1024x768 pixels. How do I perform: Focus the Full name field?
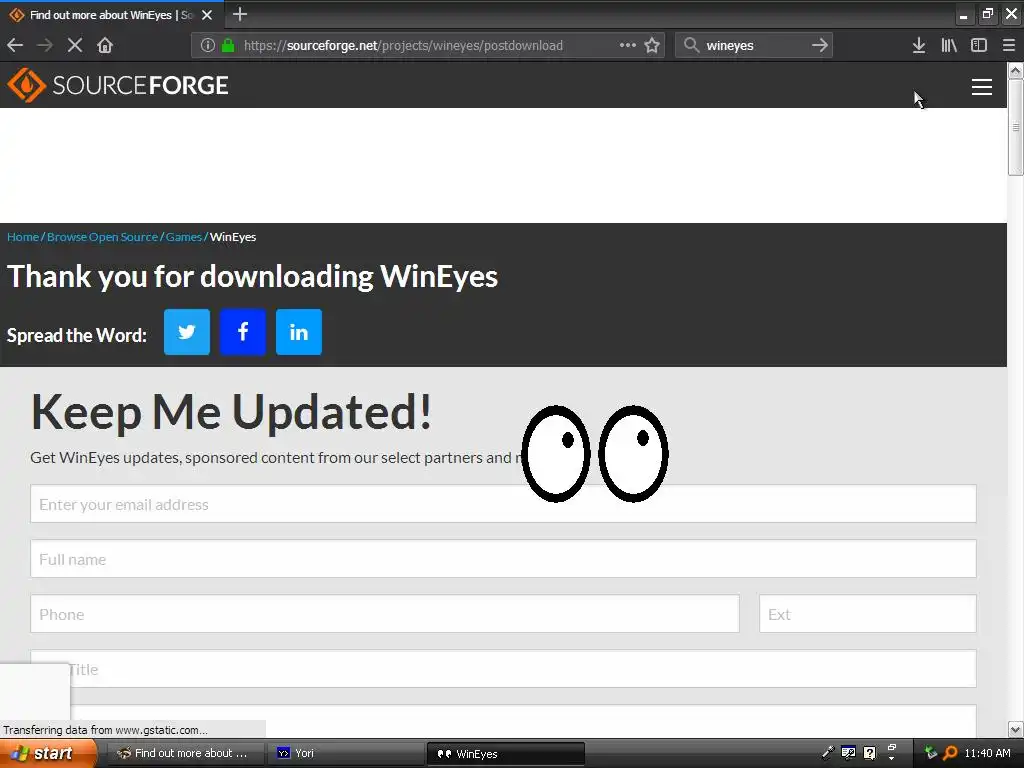[x=503, y=558]
